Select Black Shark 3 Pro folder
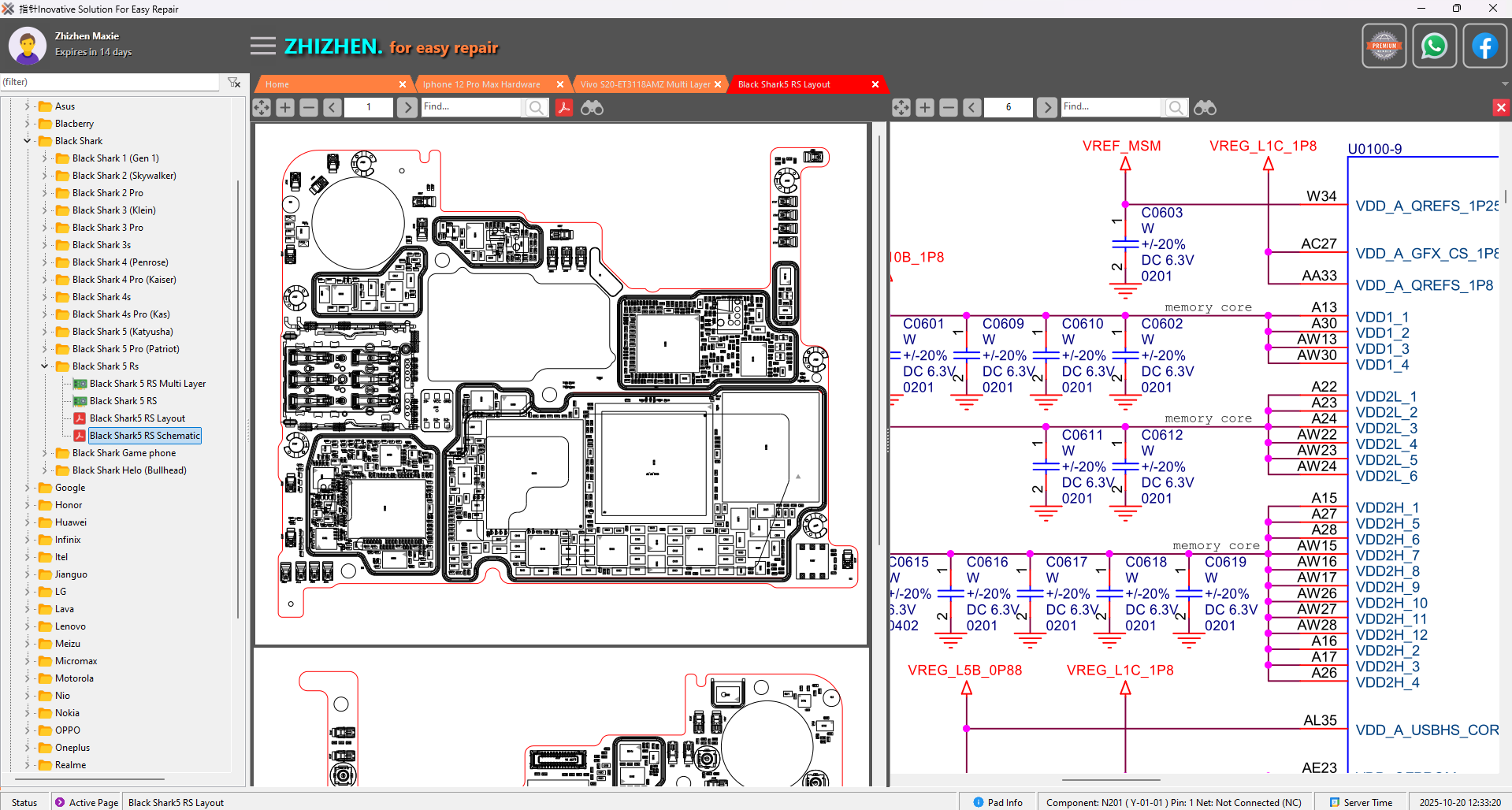The image size is (1512, 810). click(108, 228)
